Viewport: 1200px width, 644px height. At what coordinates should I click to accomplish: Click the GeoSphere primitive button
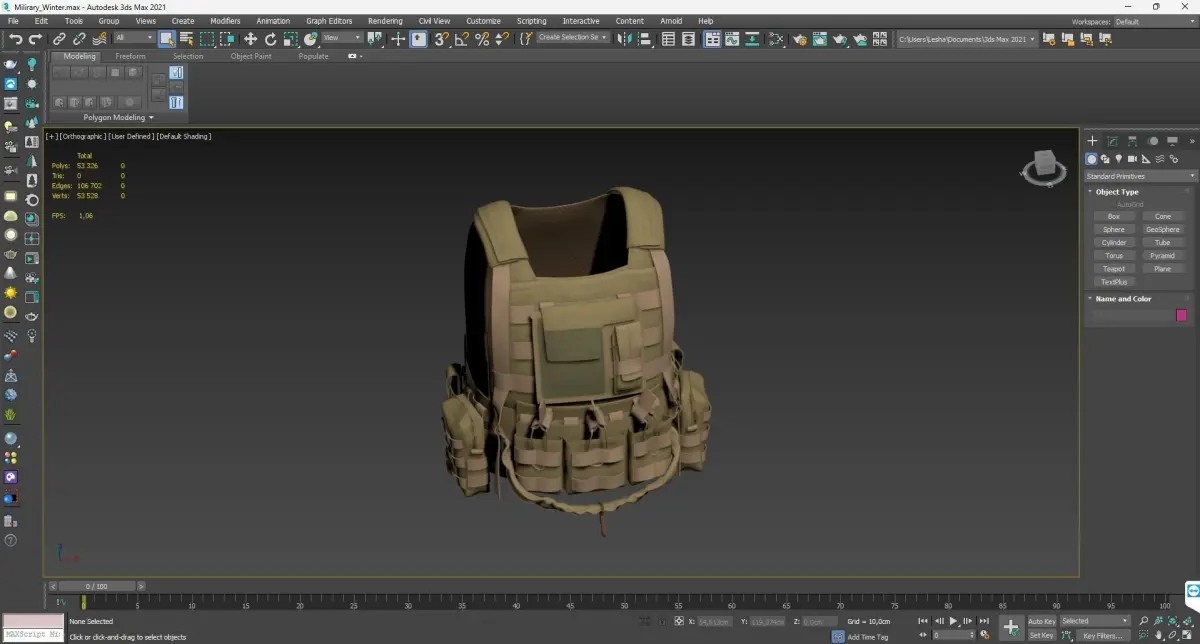[1162, 229]
